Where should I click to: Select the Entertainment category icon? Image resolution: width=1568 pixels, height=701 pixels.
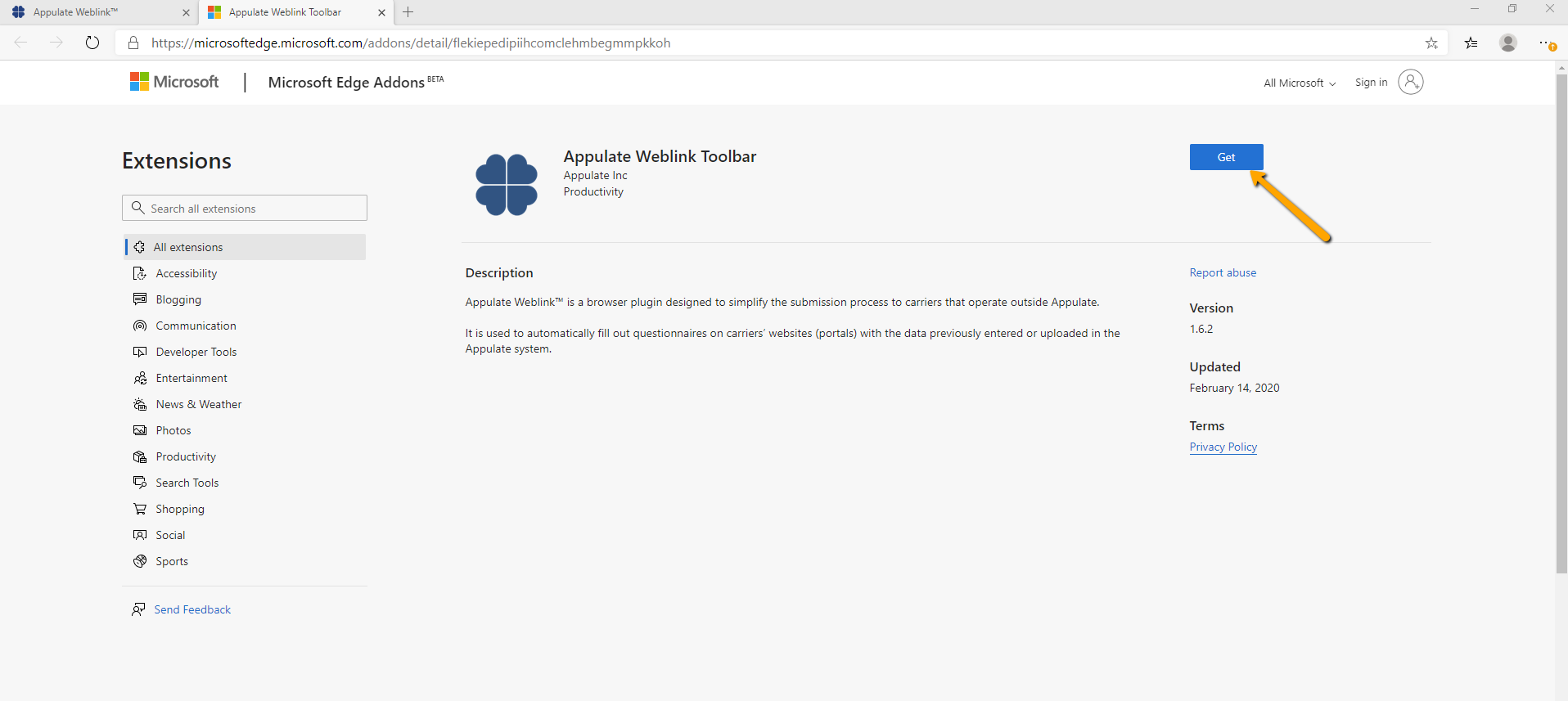(x=140, y=378)
